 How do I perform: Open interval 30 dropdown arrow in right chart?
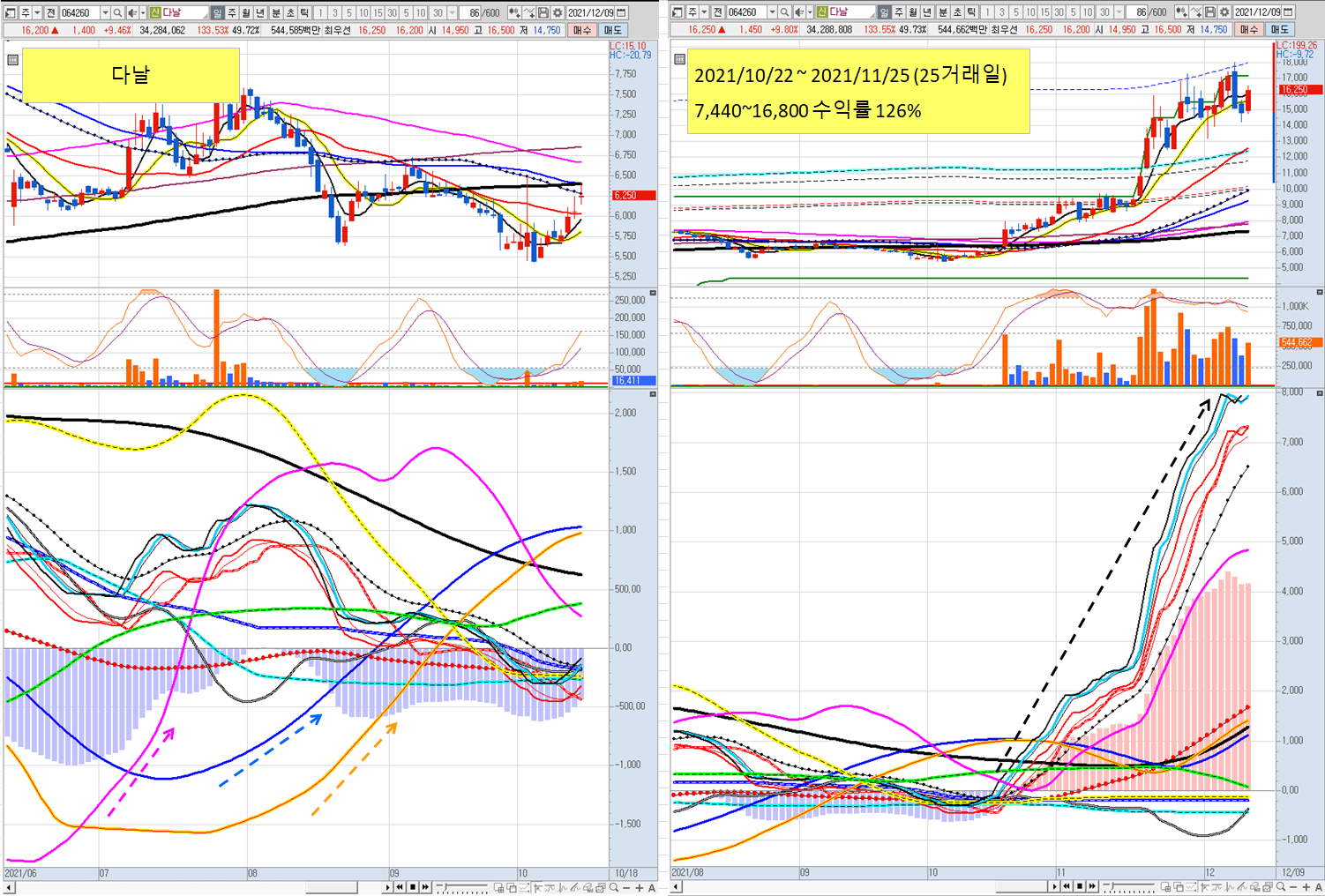[1119, 12]
